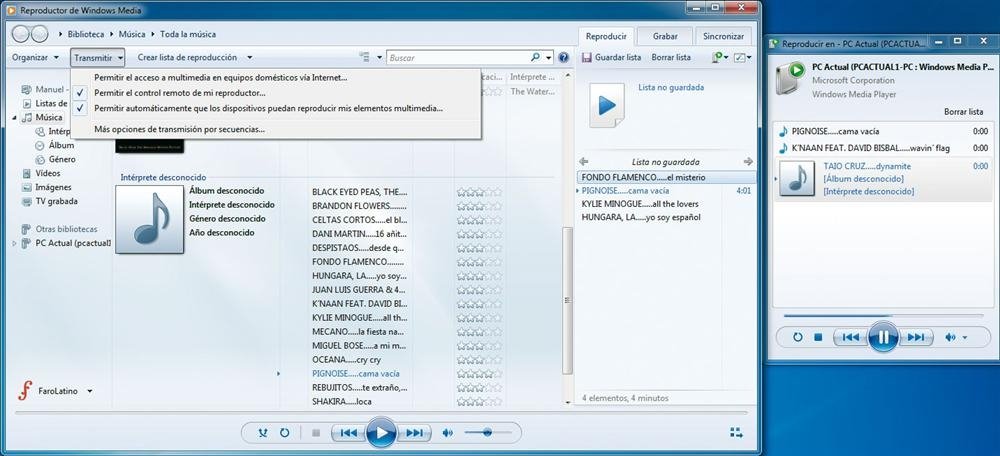Skip to next track in Reproducir en window
1000x456 pixels.
[x=916, y=337]
